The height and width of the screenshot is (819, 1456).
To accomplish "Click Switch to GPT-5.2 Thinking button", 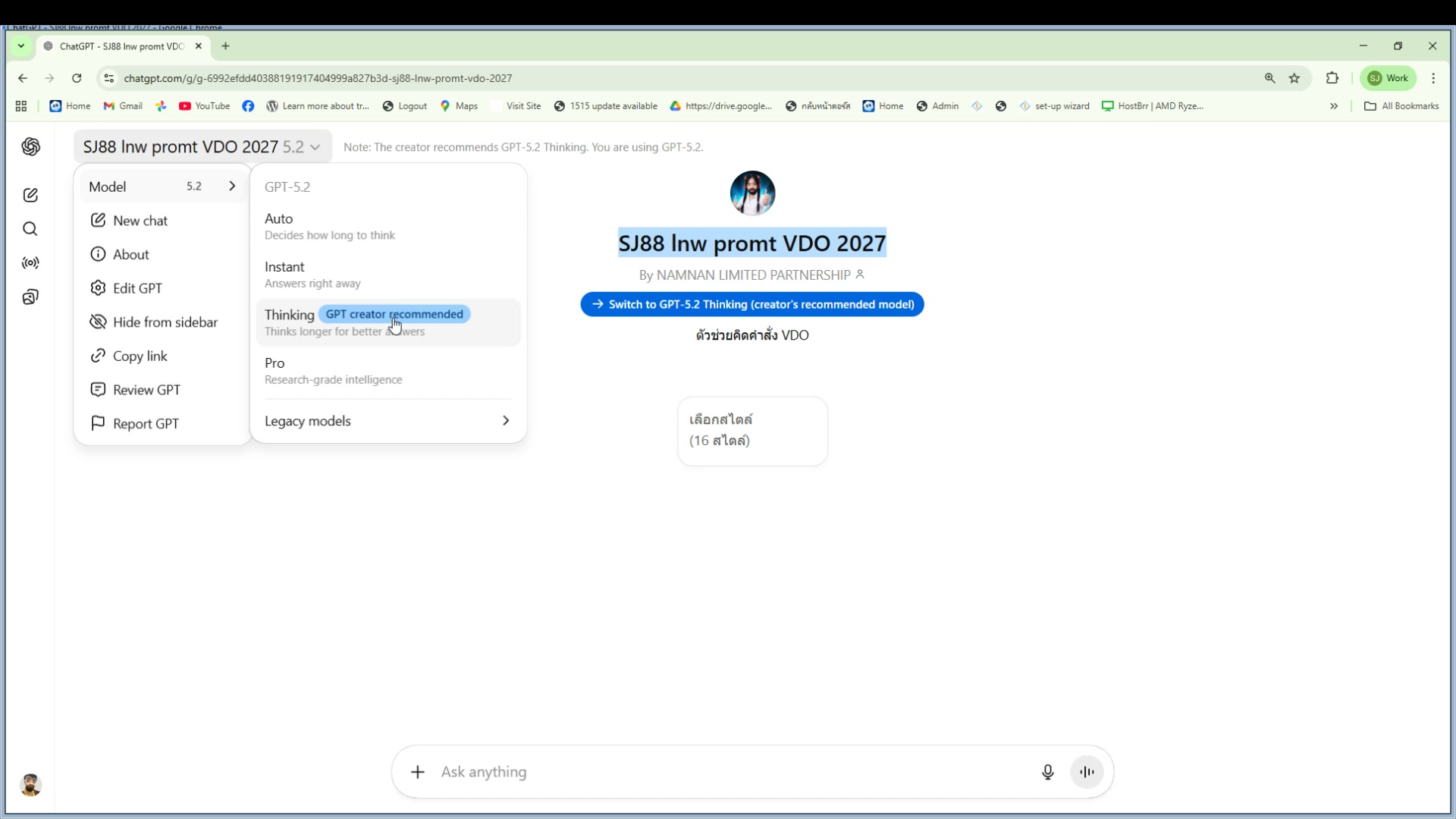I will [752, 304].
